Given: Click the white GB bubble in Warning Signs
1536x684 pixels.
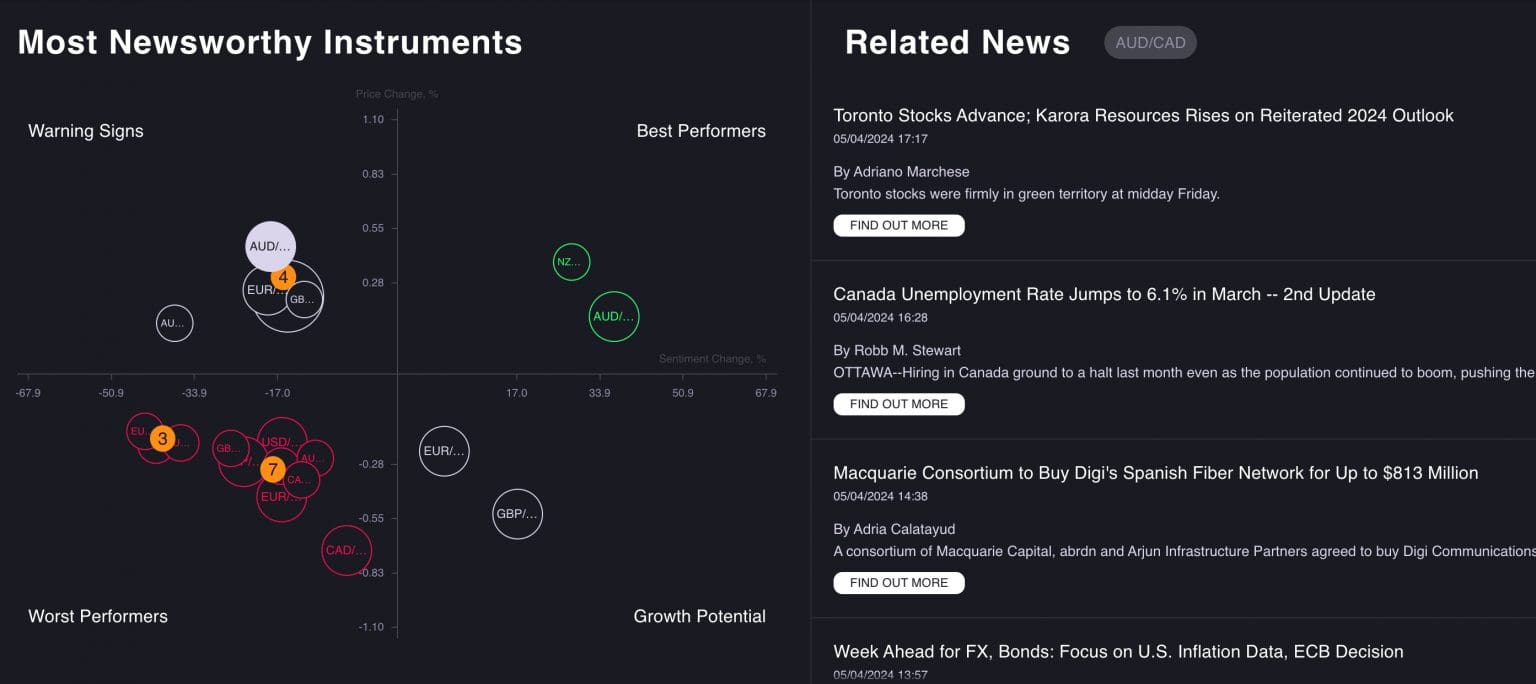Looking at the screenshot, I should tap(304, 298).
